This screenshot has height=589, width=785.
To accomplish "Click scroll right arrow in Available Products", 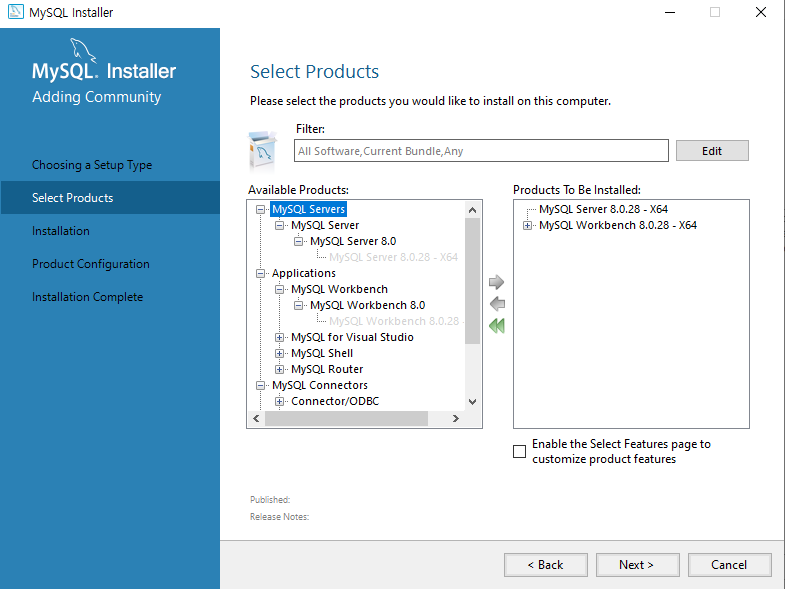I will (456, 418).
